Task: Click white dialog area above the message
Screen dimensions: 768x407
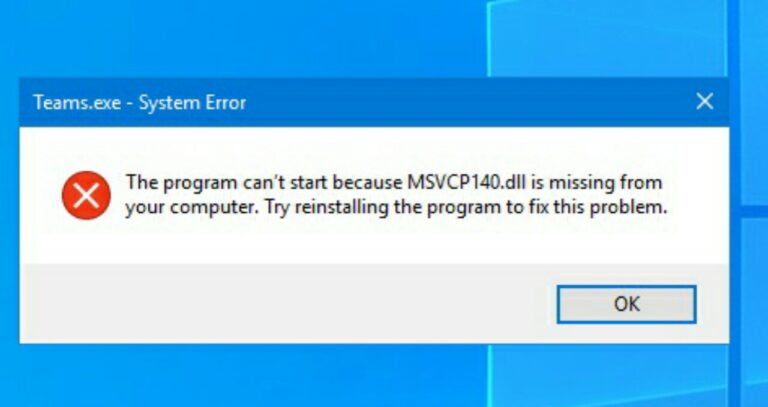Action: point(372,147)
